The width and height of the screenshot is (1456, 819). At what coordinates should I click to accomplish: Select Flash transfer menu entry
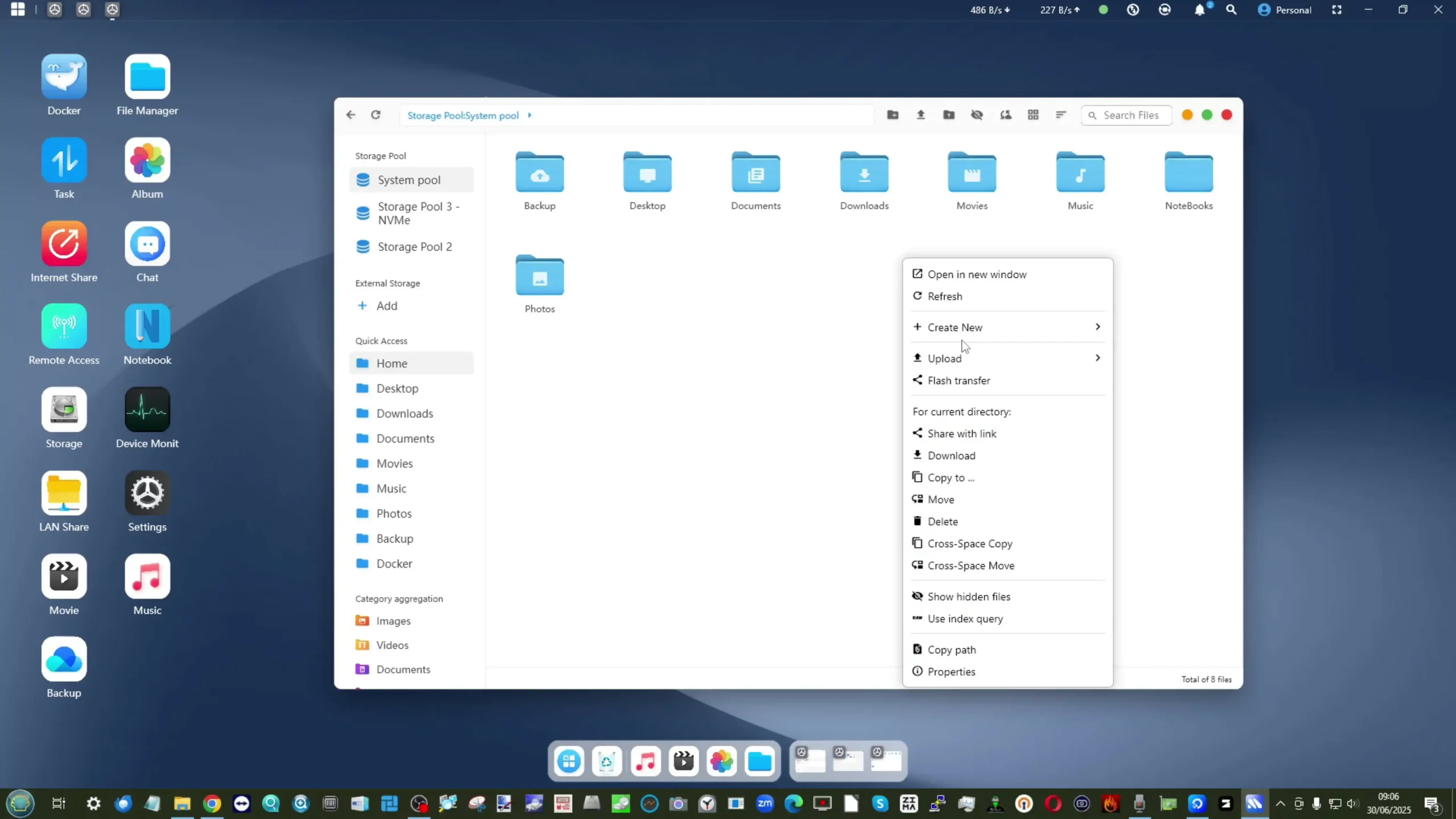pyautogui.click(x=1008, y=380)
